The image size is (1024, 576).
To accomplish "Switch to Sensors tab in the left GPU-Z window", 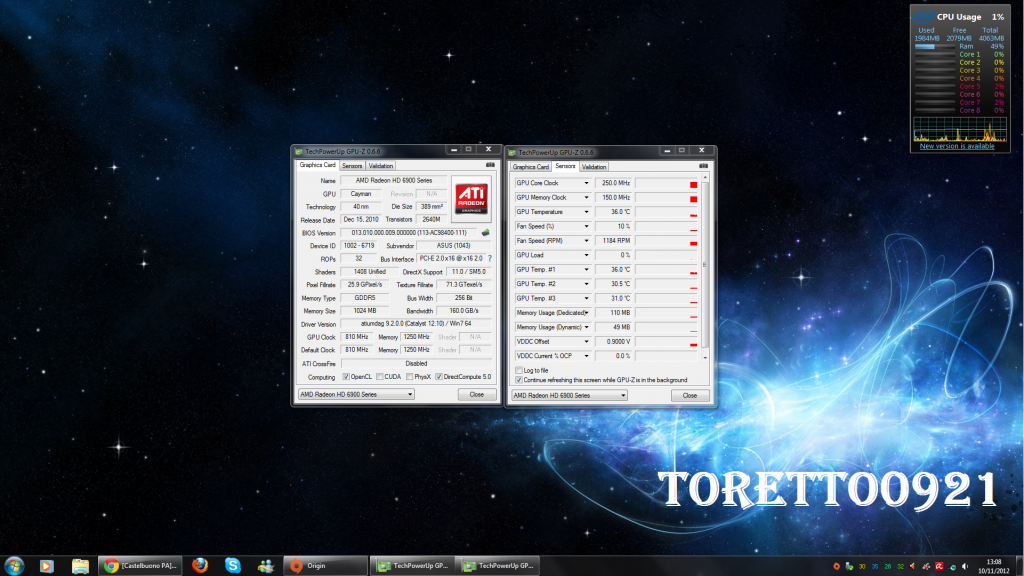I will 352,166.
